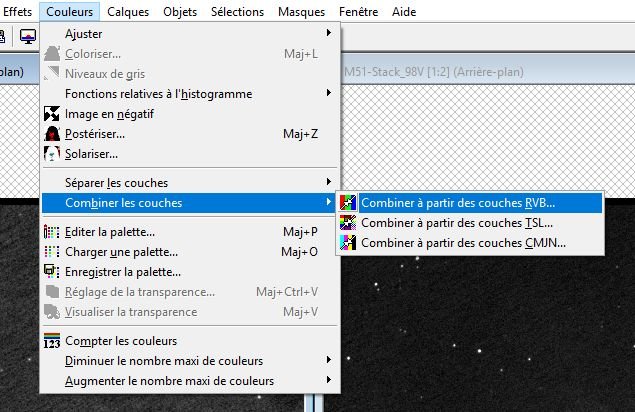Click the Compter les couleurs 123 icon
The image size is (635, 412).
click(x=52, y=341)
